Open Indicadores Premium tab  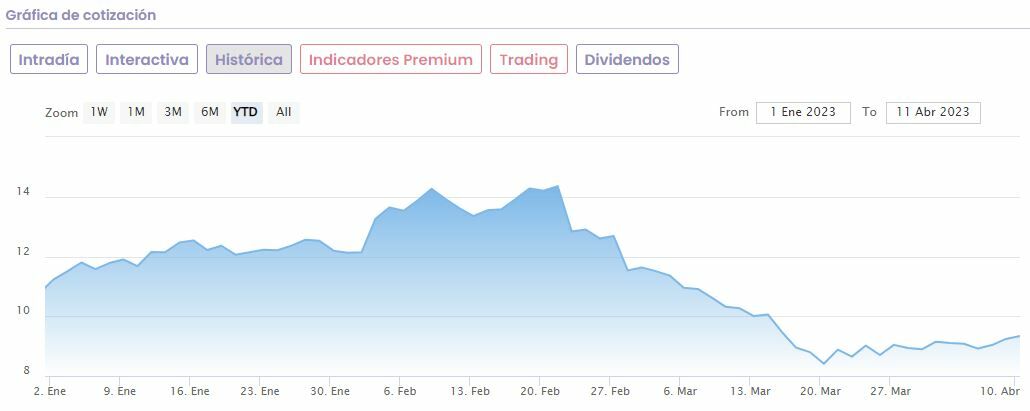click(x=390, y=59)
